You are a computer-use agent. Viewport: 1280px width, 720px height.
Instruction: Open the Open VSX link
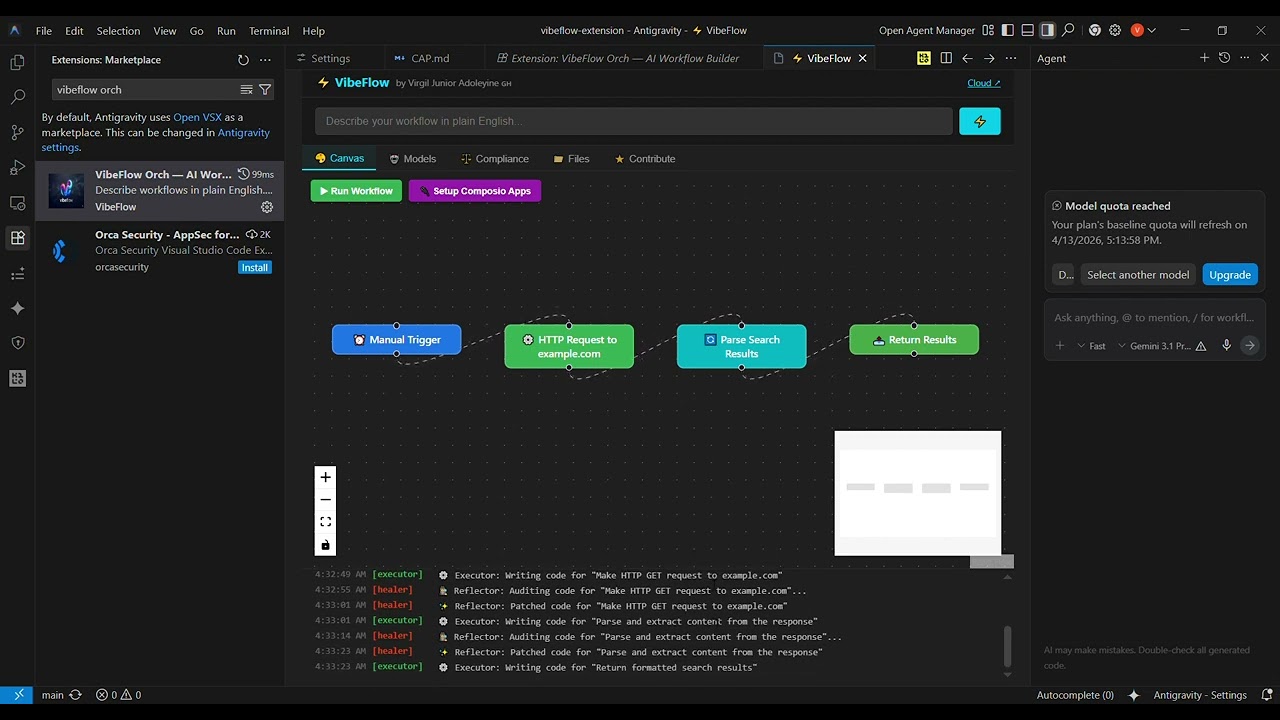pyautogui.click(x=197, y=117)
